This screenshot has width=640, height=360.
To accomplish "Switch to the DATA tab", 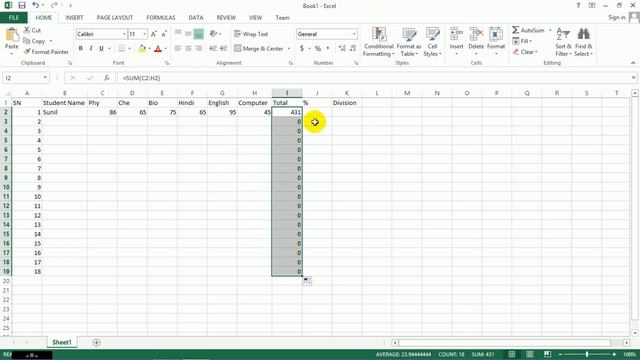I will [196, 18].
